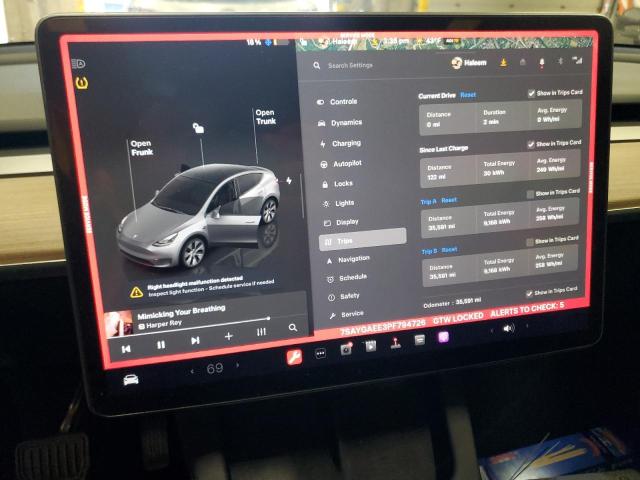Tap the cellular signal icon
This screenshot has width=640, height=480.
tap(578, 60)
